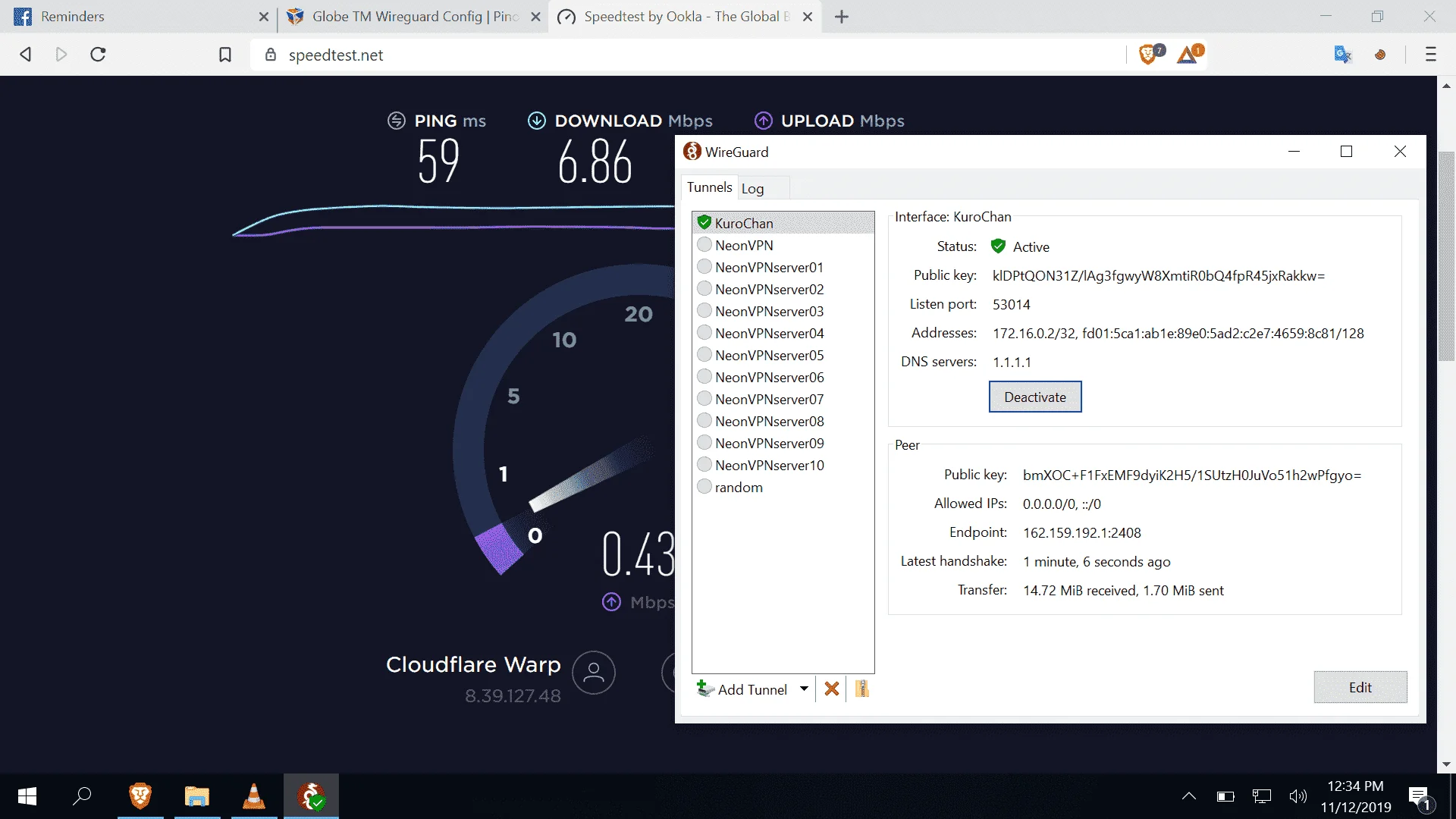Open the Action Center notifications

tap(1420, 798)
